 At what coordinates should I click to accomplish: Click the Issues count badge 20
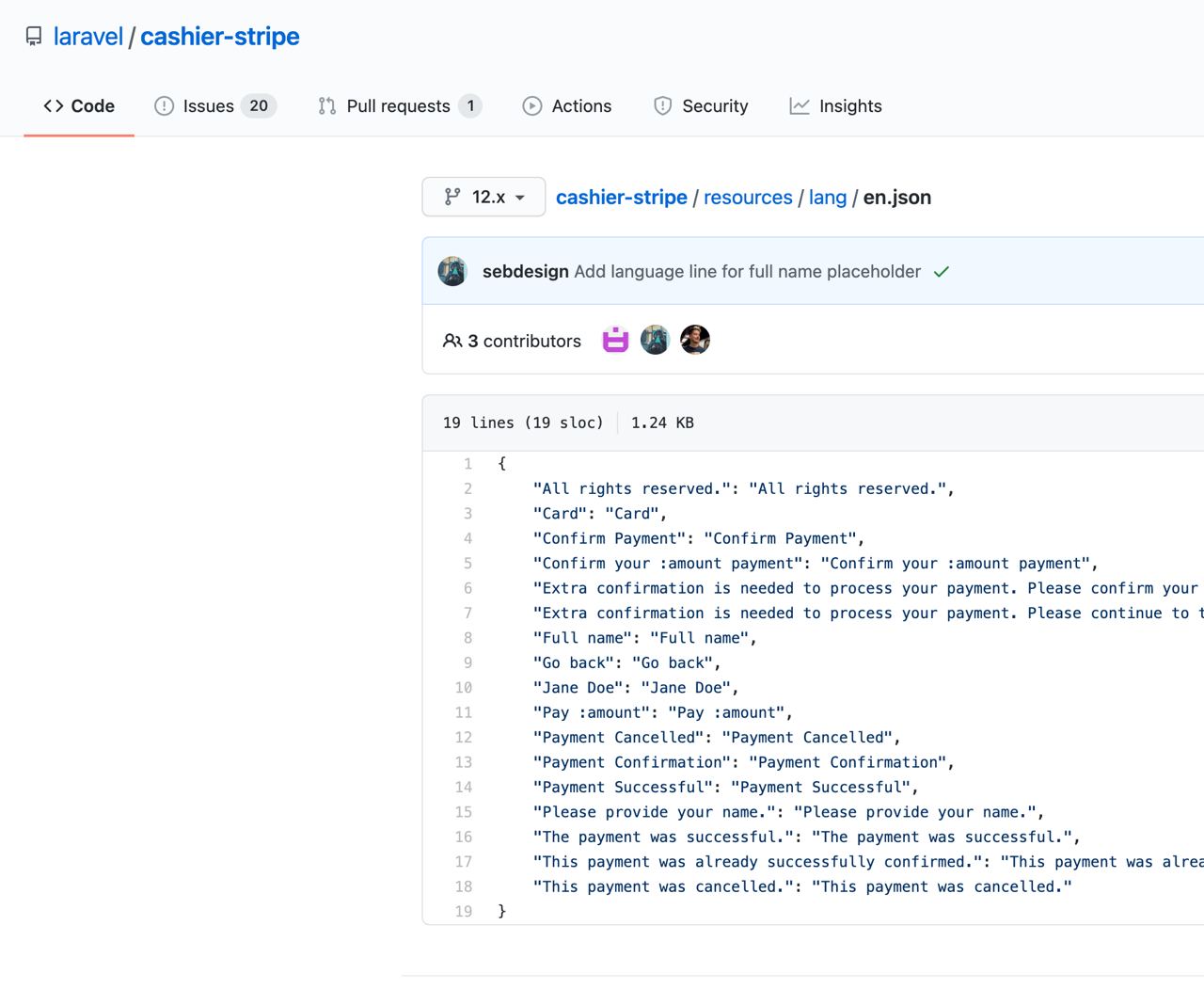point(259,106)
